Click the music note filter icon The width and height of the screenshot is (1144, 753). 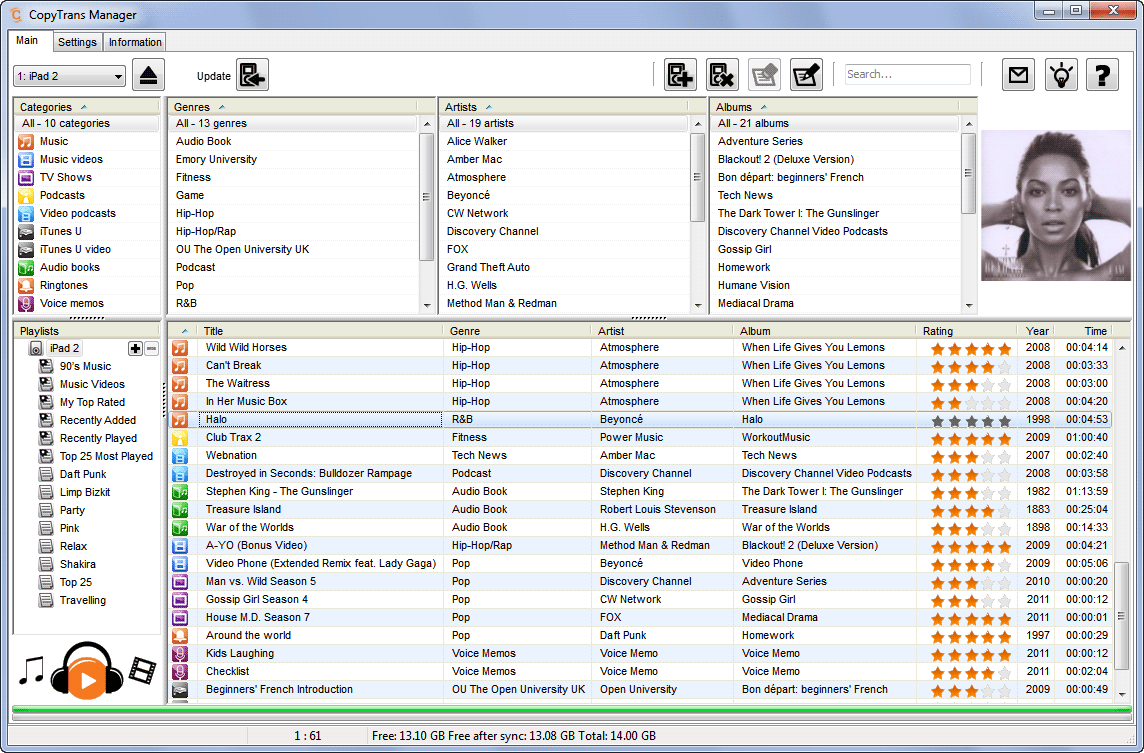(x=31, y=670)
